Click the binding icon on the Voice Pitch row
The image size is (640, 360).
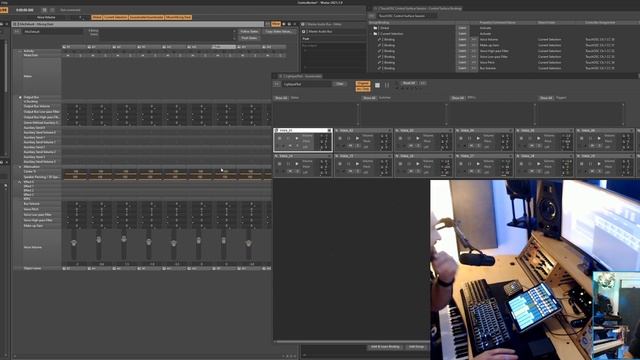[380, 62]
